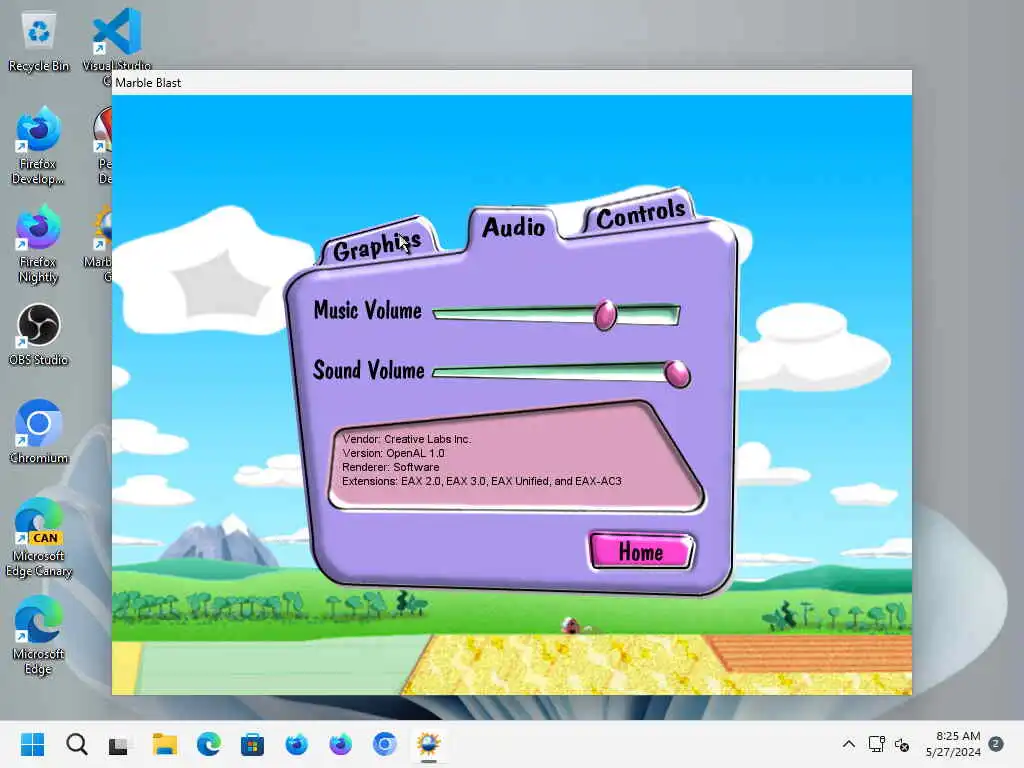Open Microsoft Edge desktop shortcut
Screen dimensions: 1024x768
click(38, 635)
